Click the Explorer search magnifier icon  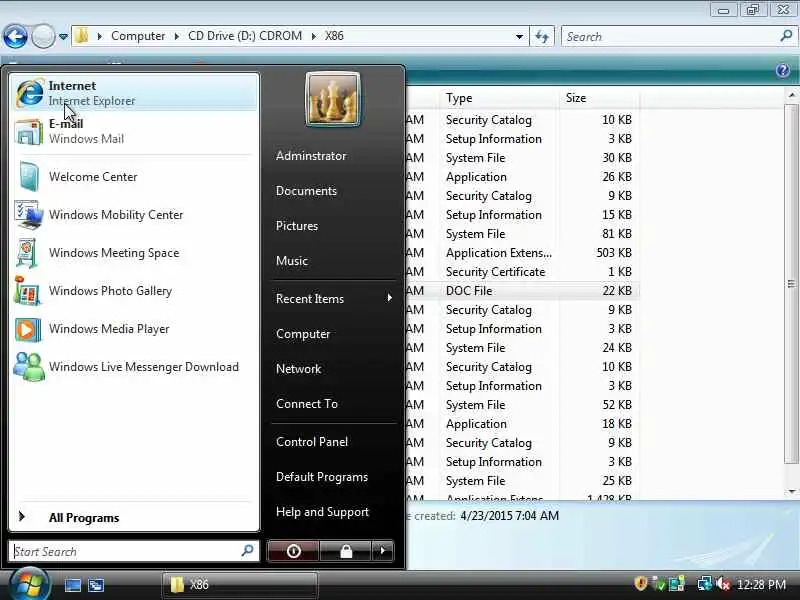click(x=786, y=36)
